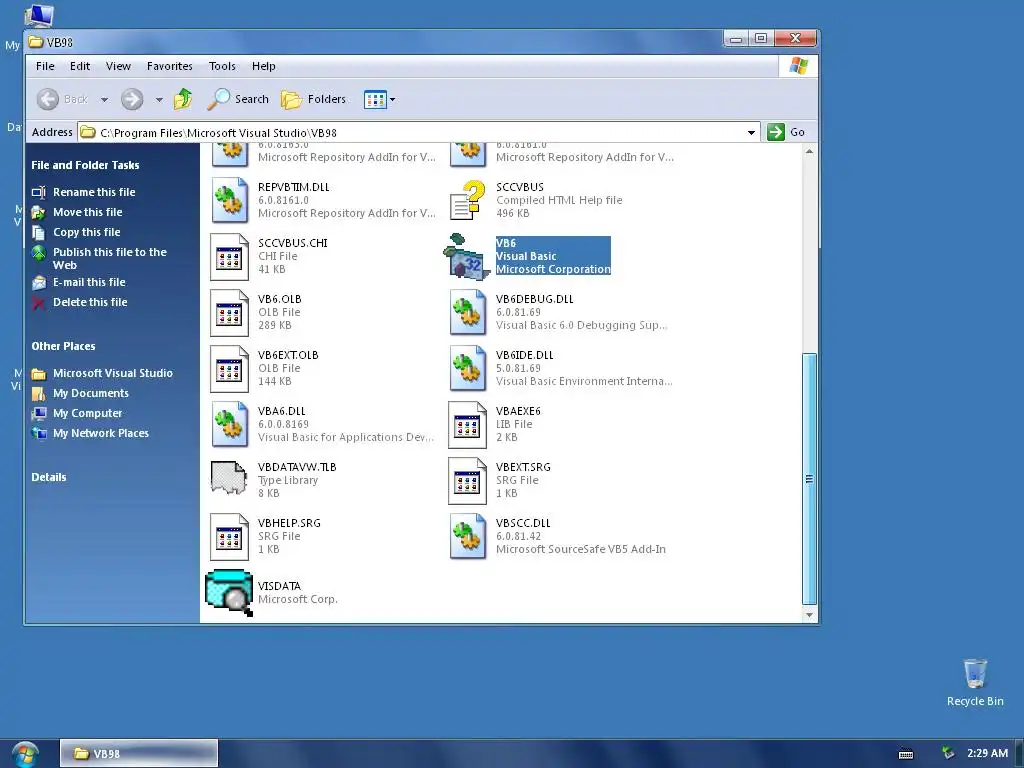Viewport: 1024px width, 768px height.
Task: Open the Help menu
Action: tap(263, 66)
